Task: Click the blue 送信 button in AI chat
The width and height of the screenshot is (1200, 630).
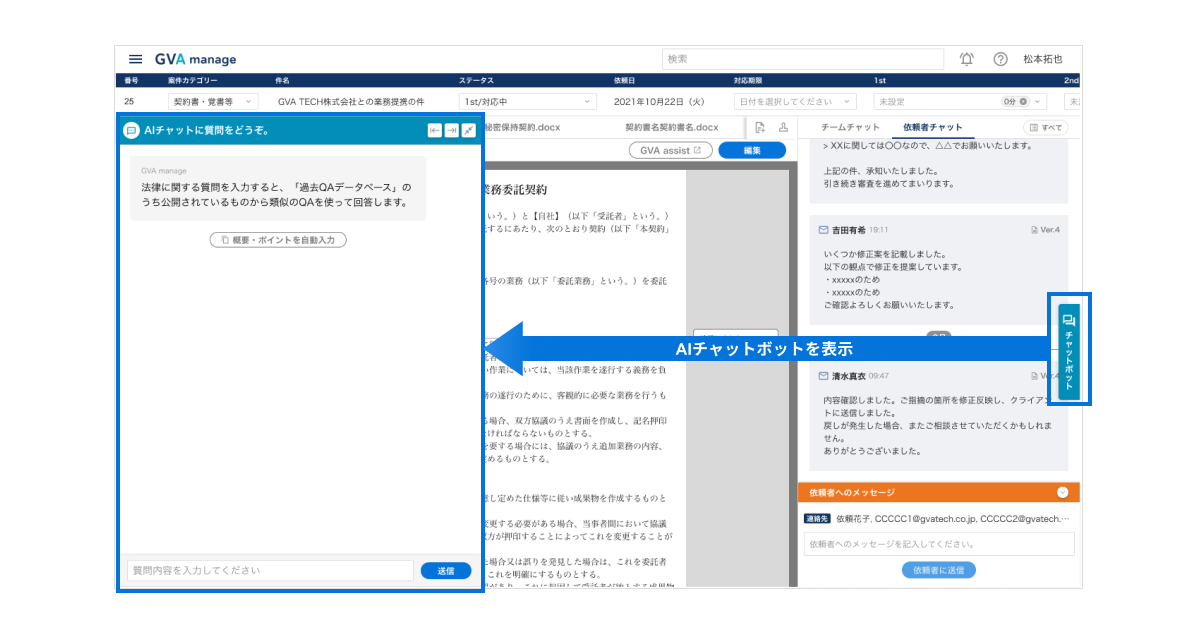Action: click(x=446, y=570)
